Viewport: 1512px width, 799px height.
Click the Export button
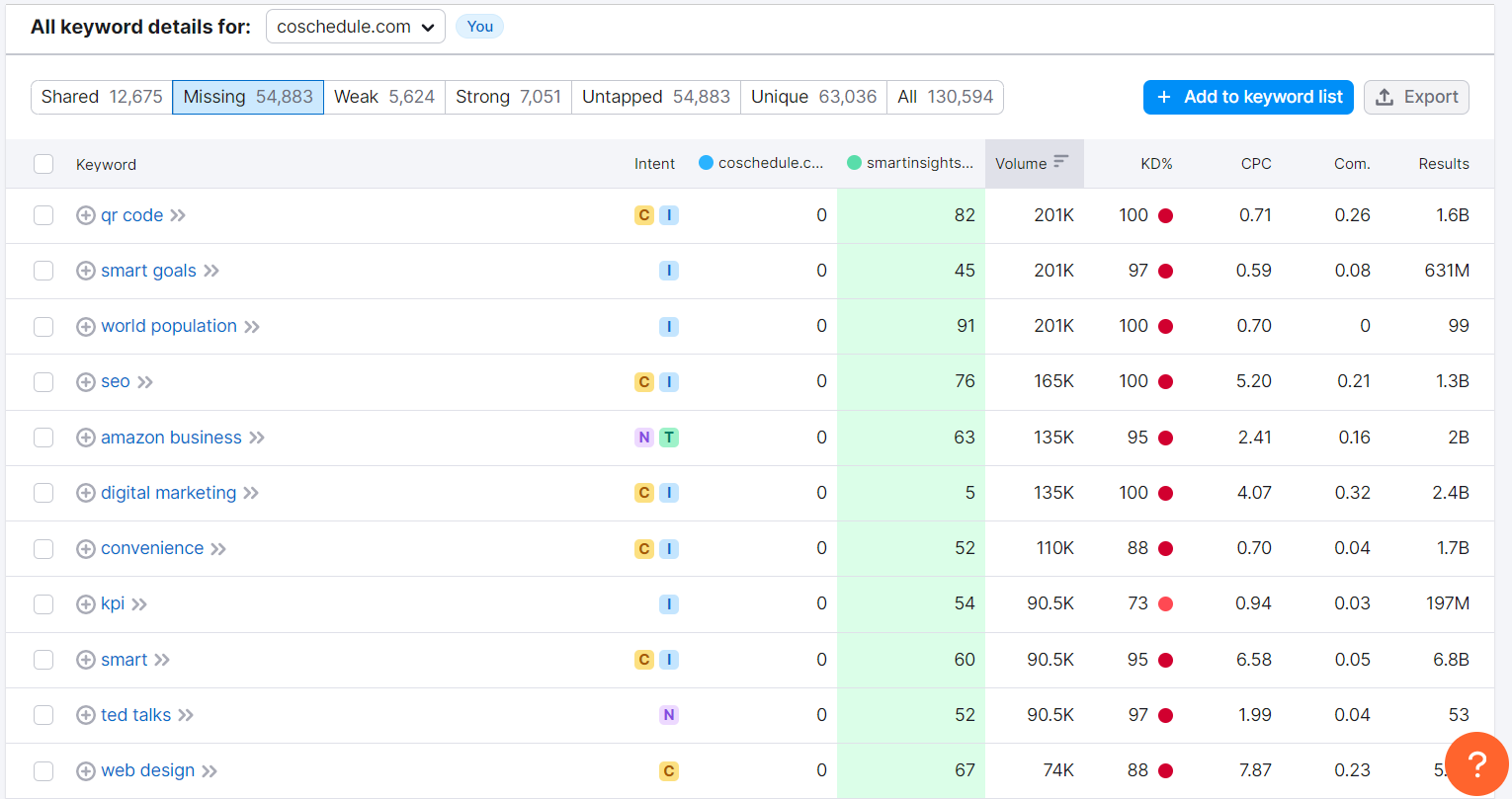[x=1416, y=97]
